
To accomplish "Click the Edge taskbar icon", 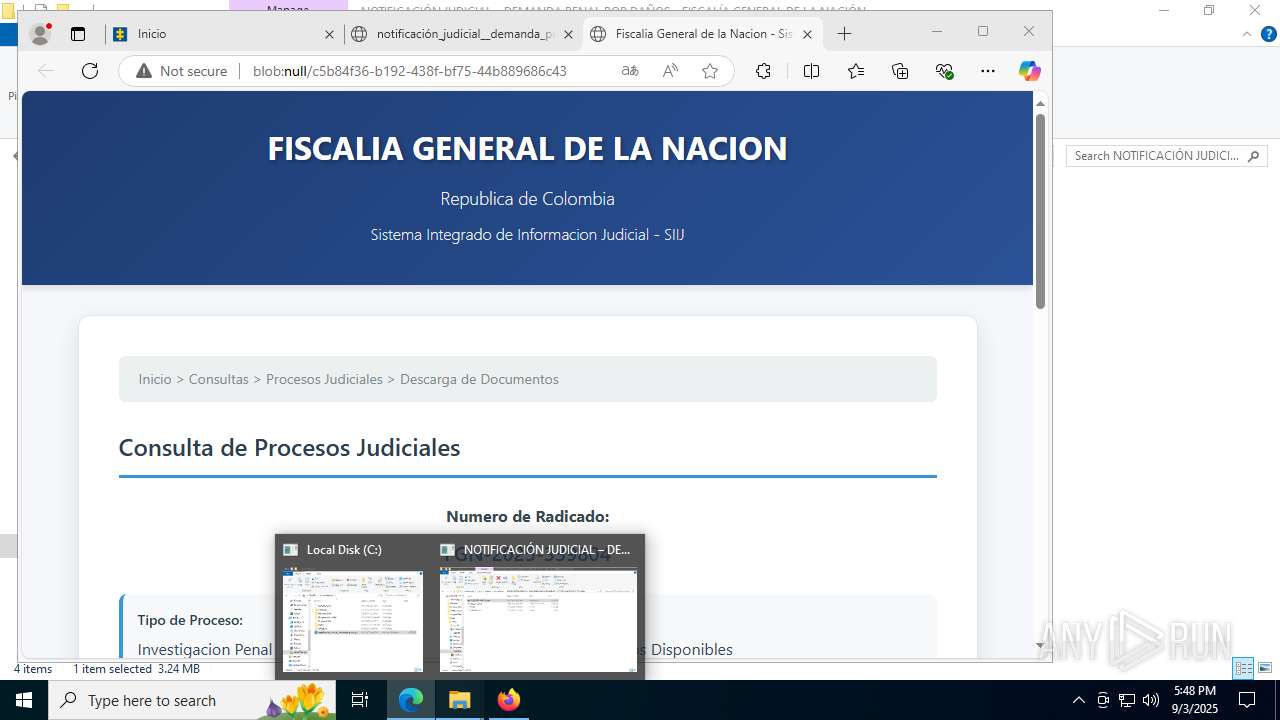I will [411, 700].
